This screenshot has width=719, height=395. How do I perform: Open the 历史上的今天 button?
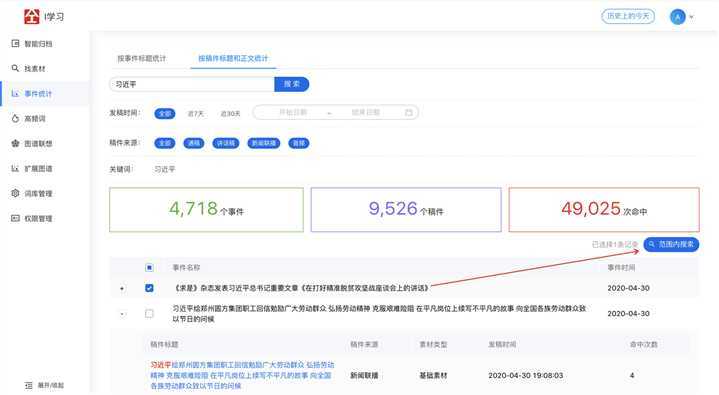pyautogui.click(x=628, y=16)
